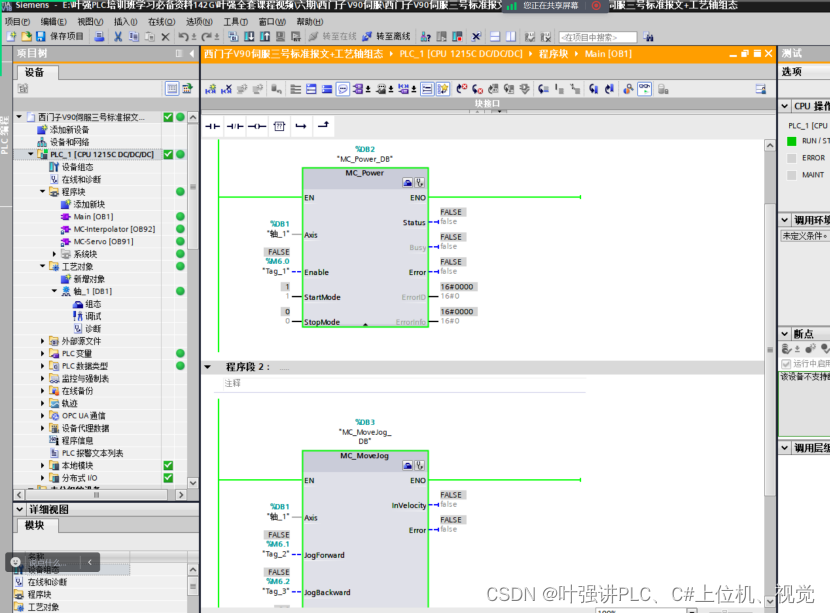Screen dimensions: 830x613
Task: Collapse 程序段 2 network
Action: [208, 367]
